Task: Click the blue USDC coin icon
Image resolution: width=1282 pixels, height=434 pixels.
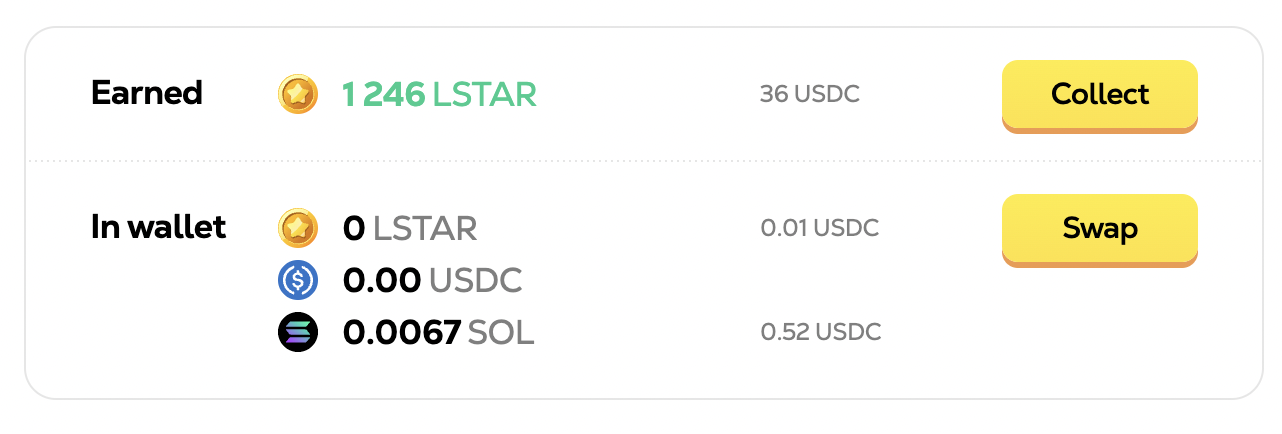Action: coord(297,281)
